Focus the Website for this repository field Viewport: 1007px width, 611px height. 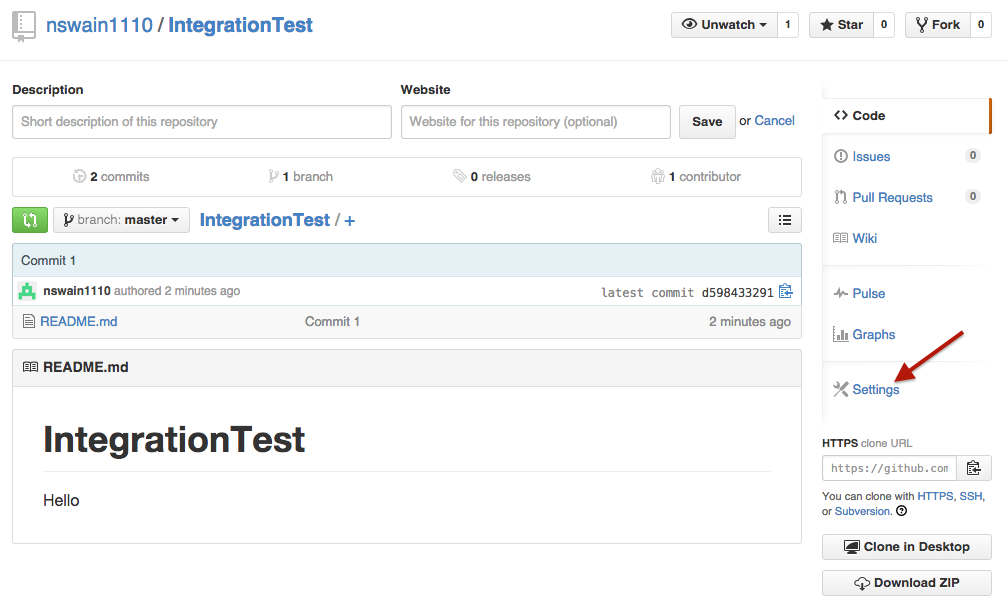536,122
